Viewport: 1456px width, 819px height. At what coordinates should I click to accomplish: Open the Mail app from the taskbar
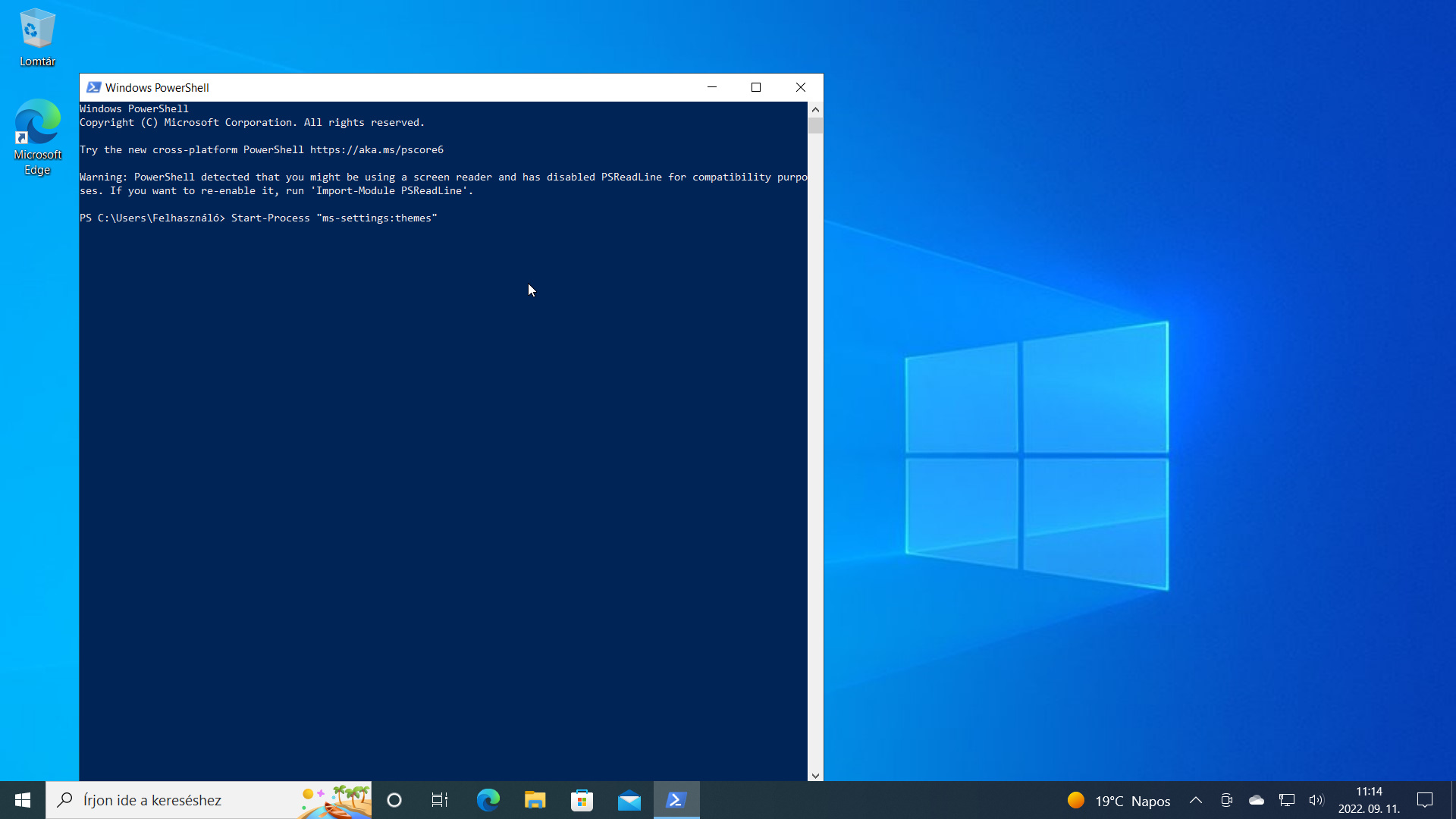629,800
